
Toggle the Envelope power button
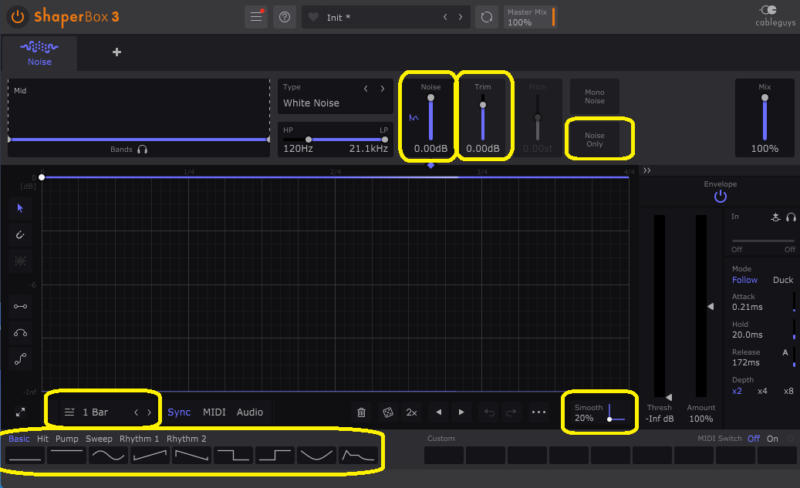point(719,197)
